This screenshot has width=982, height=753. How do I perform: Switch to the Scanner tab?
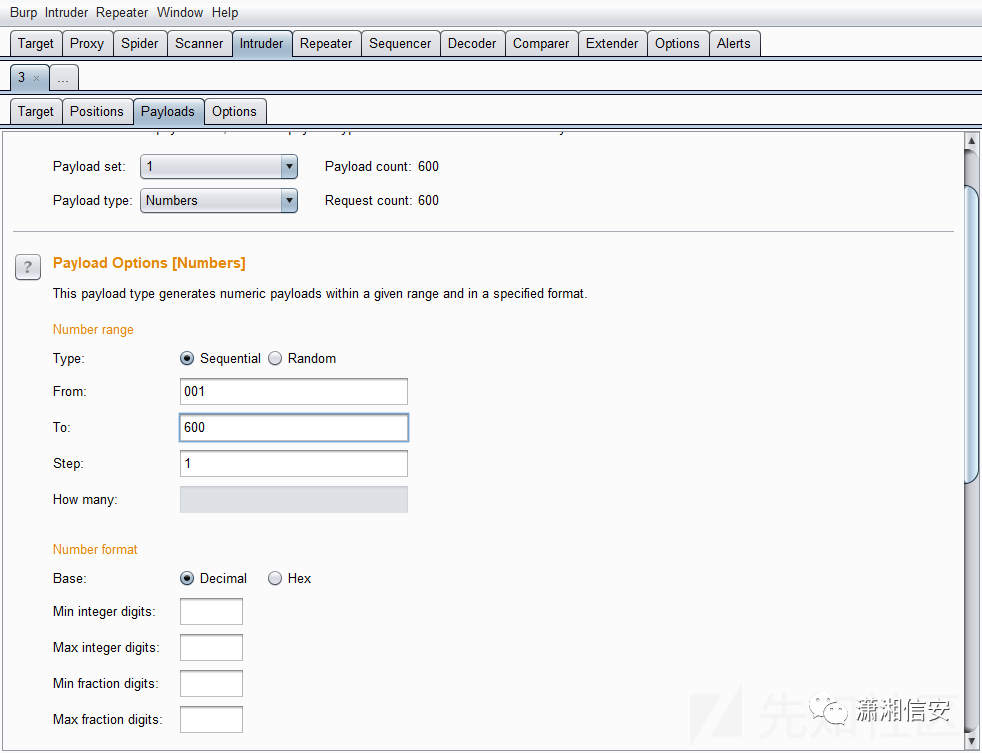pos(199,44)
